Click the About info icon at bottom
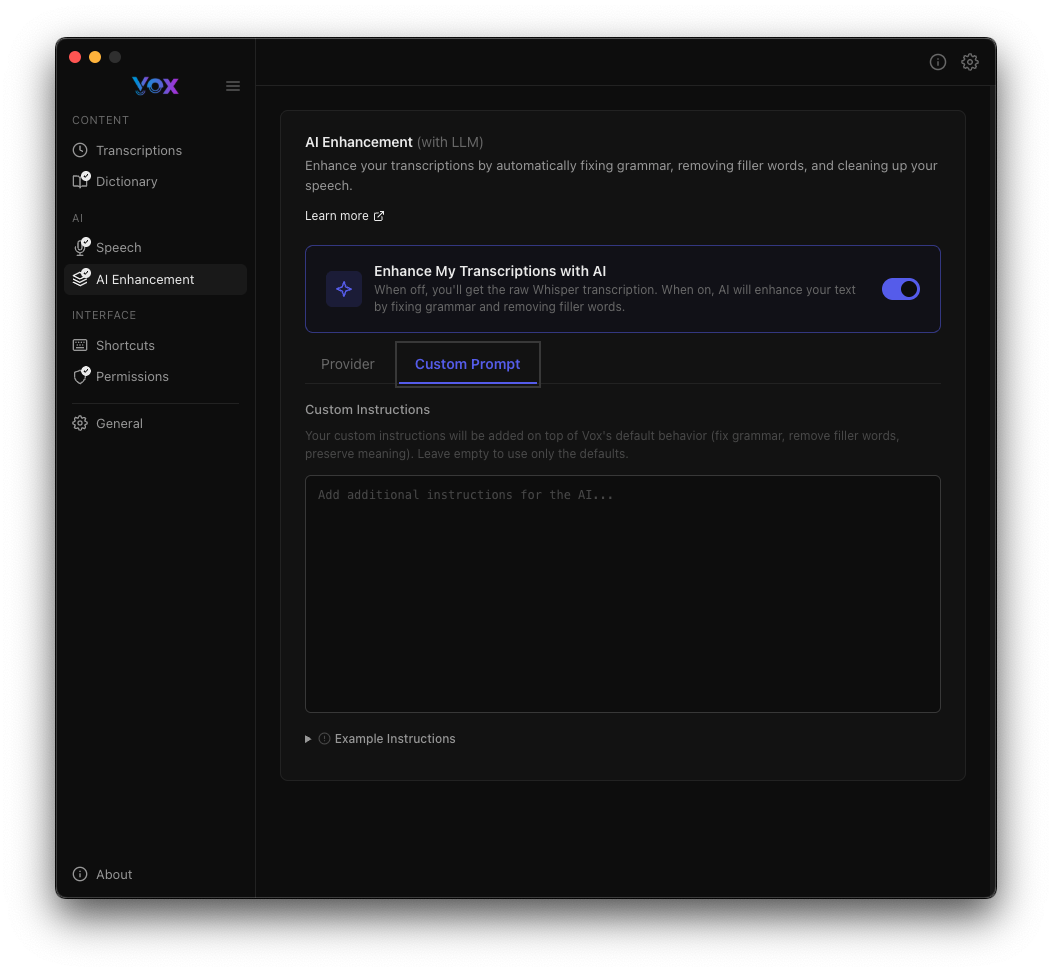This screenshot has width=1052, height=972. pyautogui.click(x=79, y=874)
